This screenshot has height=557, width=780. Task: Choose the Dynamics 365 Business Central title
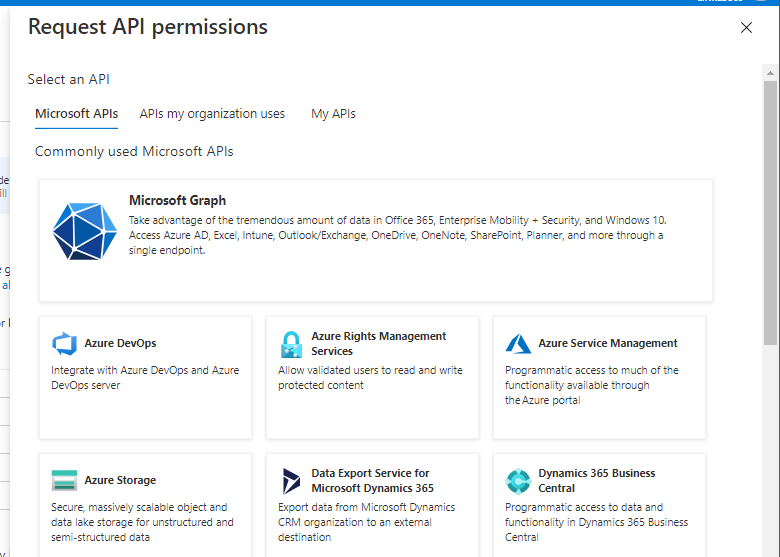596,480
